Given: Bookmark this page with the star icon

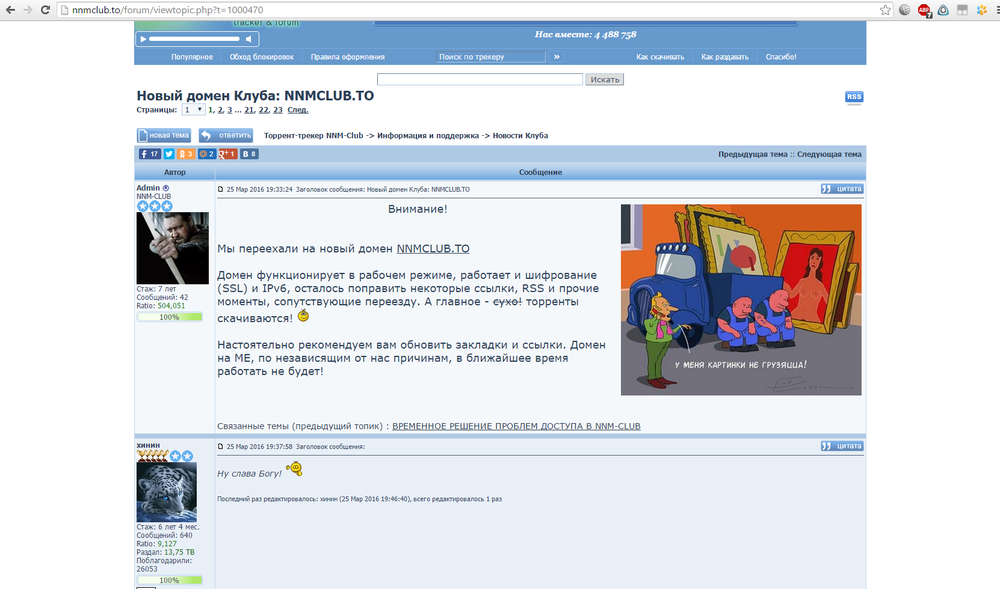Looking at the screenshot, I should (885, 10).
